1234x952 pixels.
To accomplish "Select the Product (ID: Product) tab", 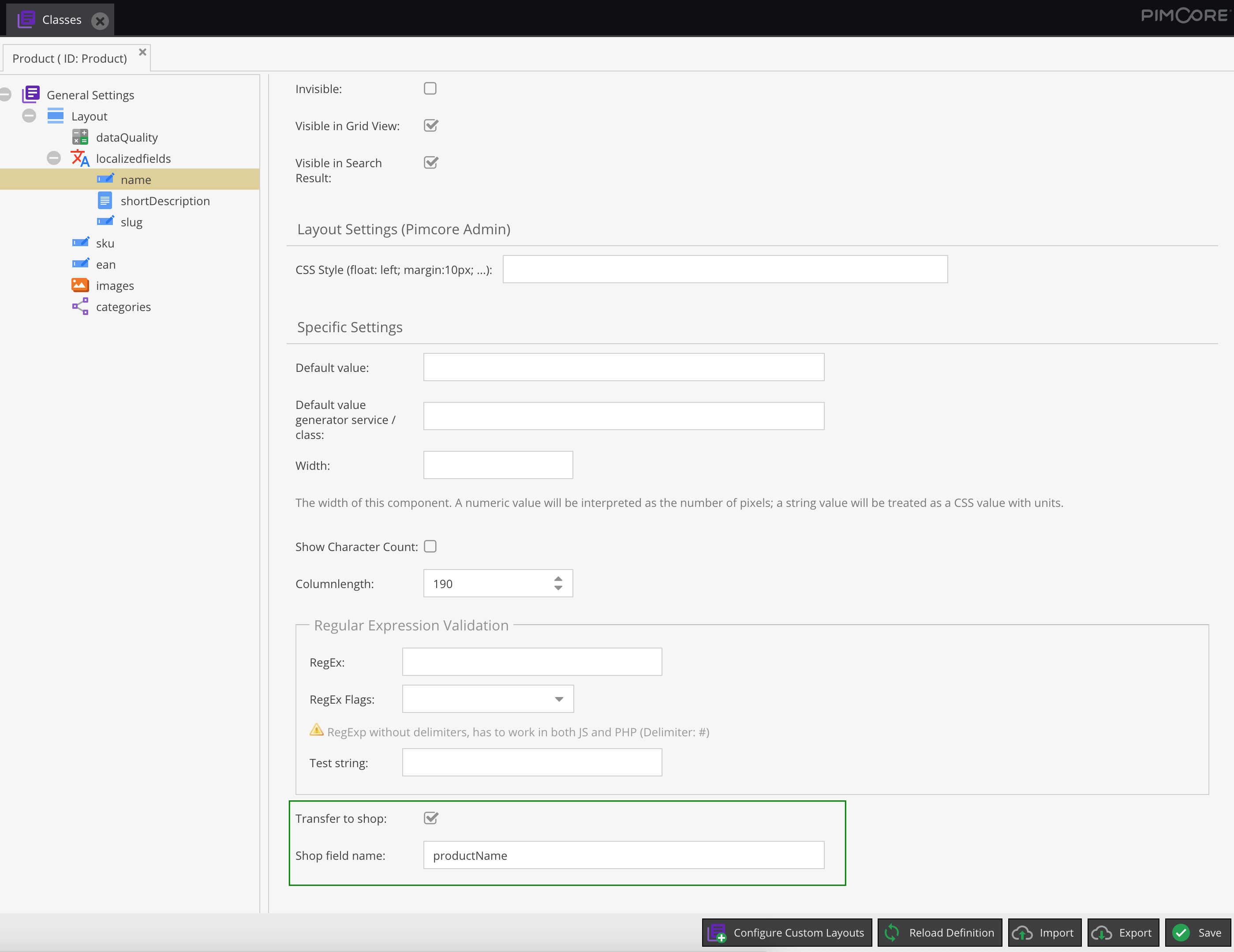I will 70,59.
